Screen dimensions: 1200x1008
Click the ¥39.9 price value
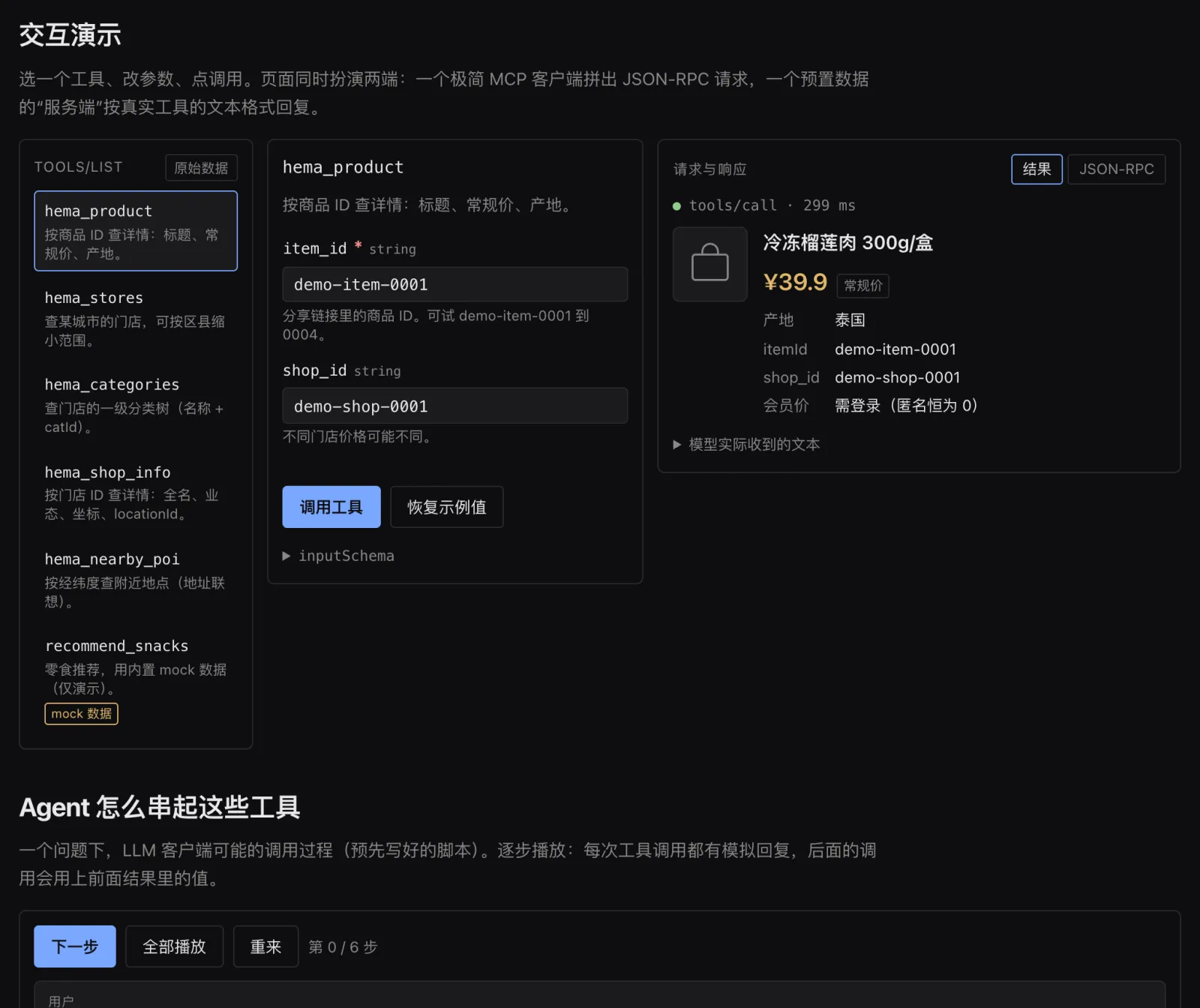tap(795, 282)
